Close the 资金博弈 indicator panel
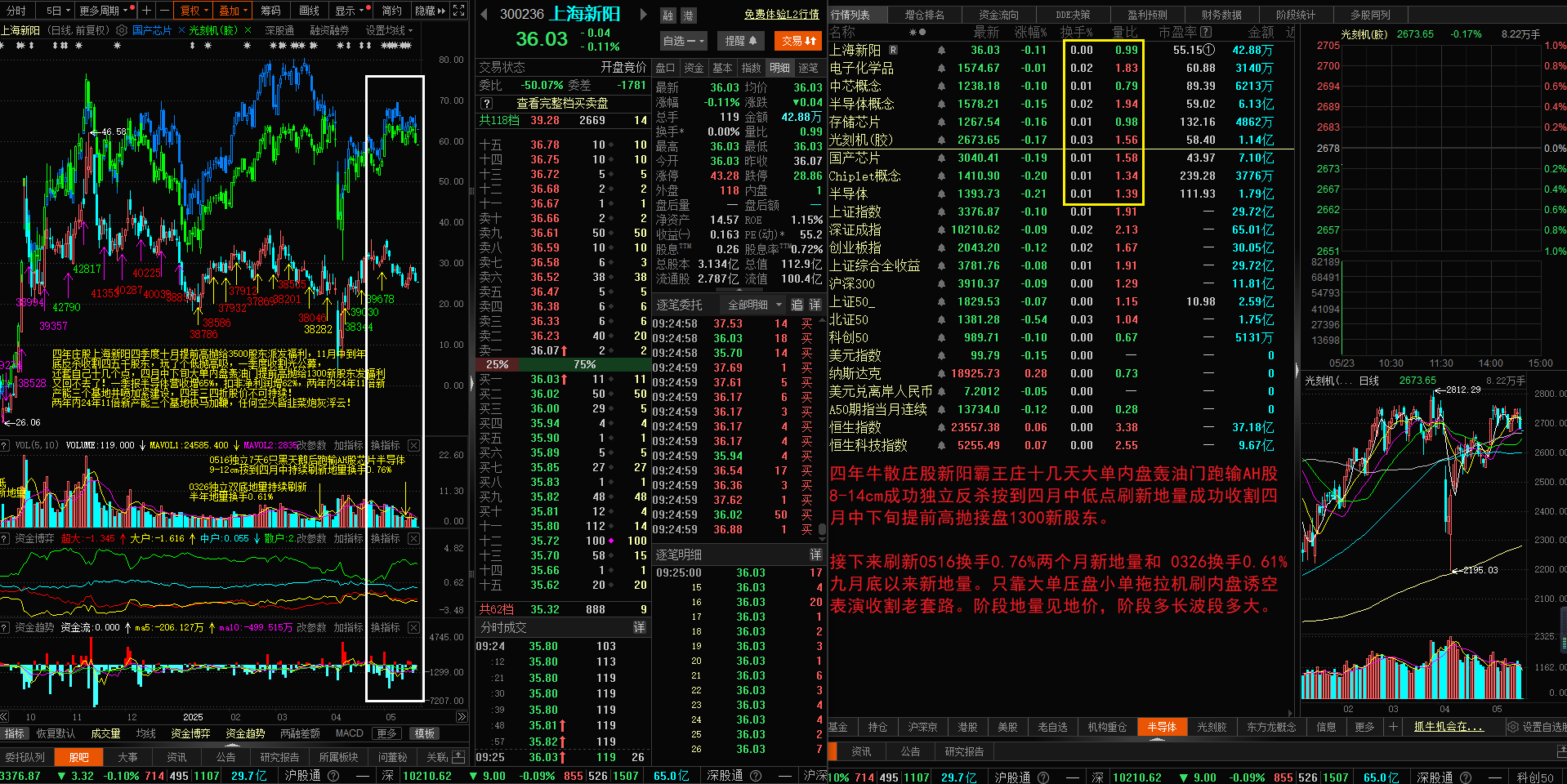Screen dimensions: 1567x784 click(413, 538)
